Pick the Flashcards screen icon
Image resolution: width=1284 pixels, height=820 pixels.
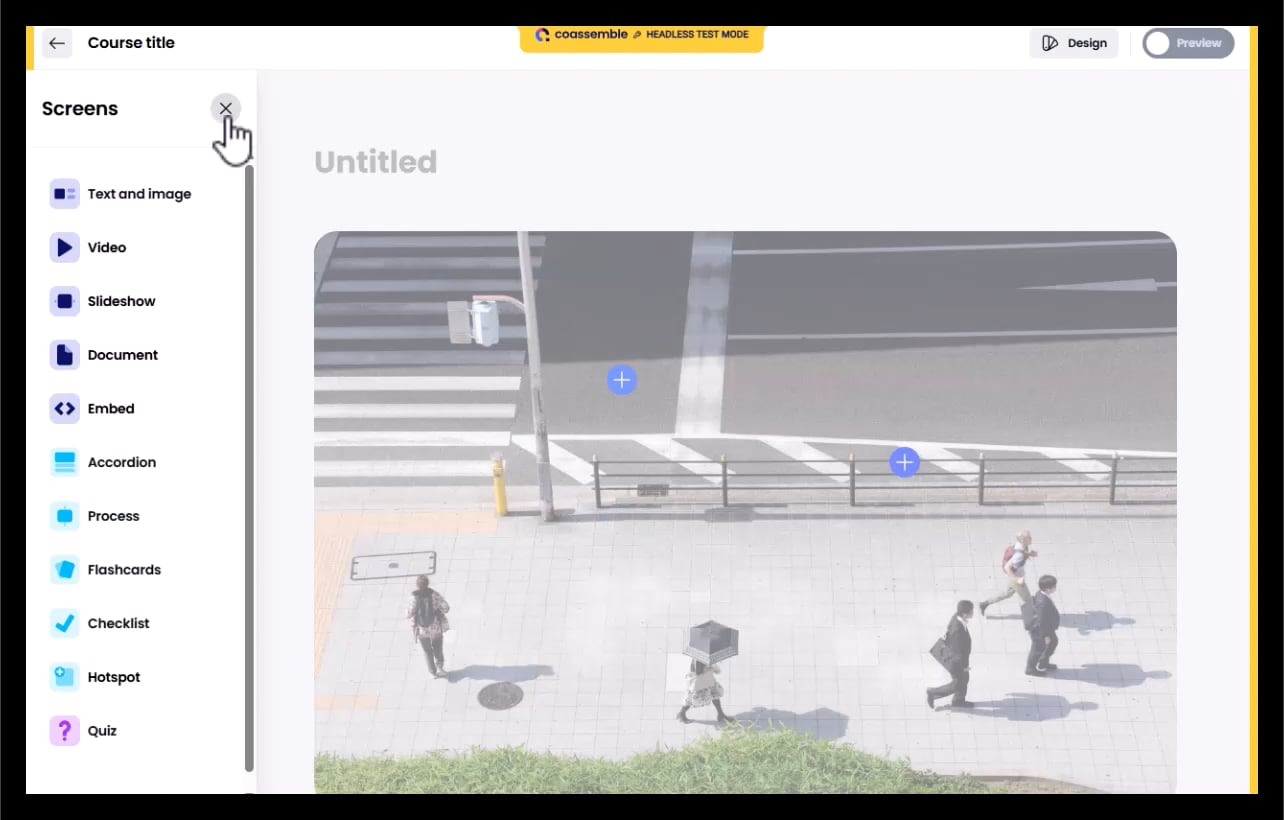(x=65, y=569)
